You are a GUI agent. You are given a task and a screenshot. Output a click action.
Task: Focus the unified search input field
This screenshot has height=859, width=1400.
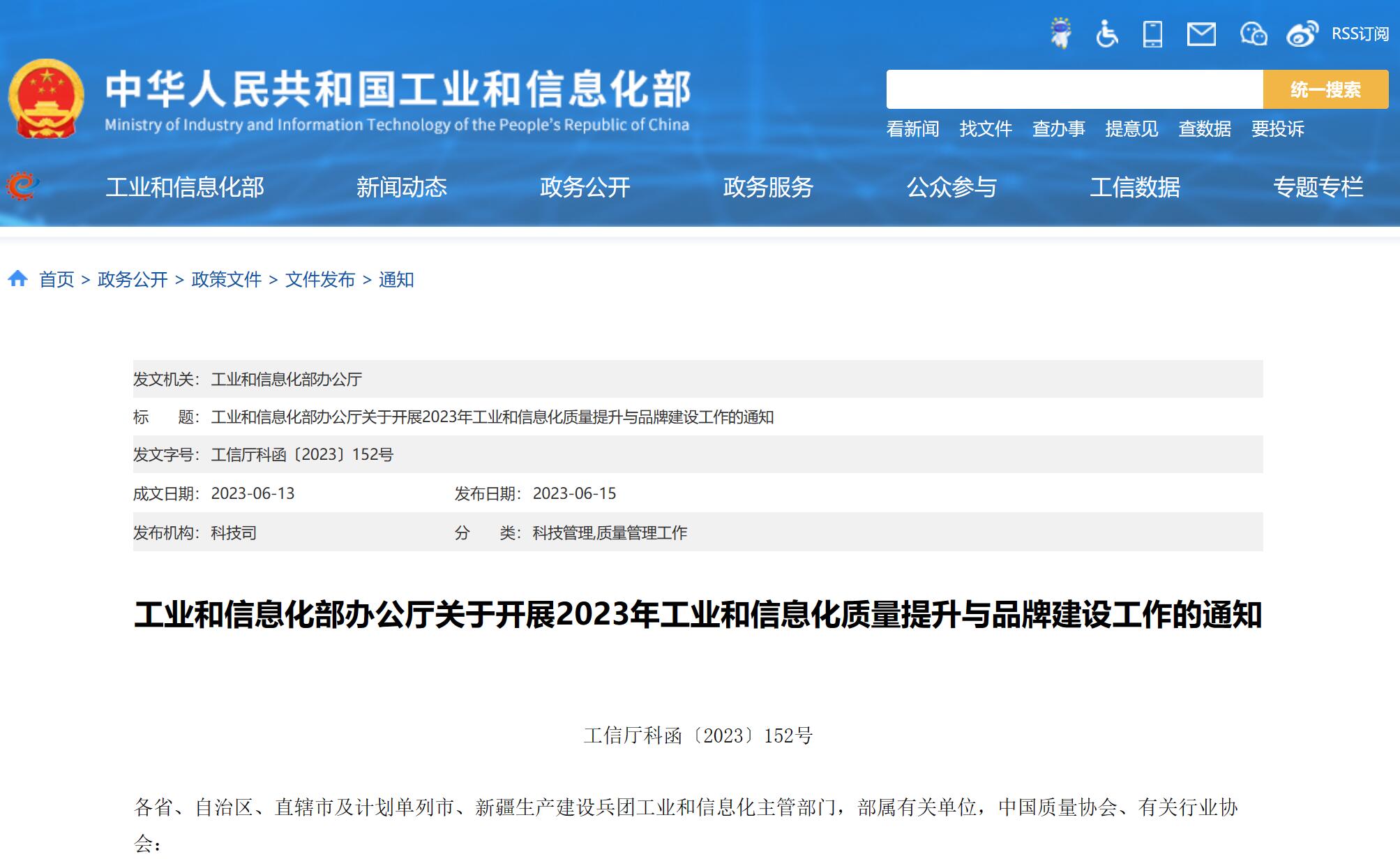coord(1074,89)
